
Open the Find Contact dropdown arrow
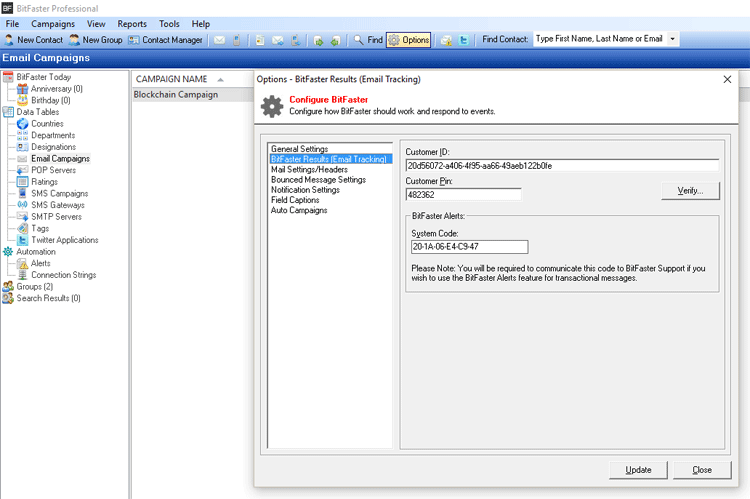[x=673, y=39]
